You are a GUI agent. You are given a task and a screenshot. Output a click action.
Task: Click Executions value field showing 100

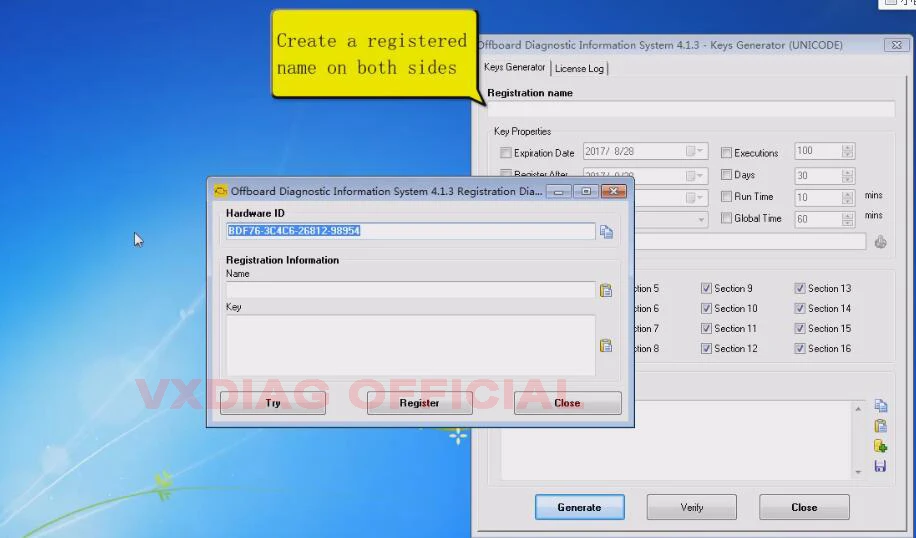click(x=818, y=151)
